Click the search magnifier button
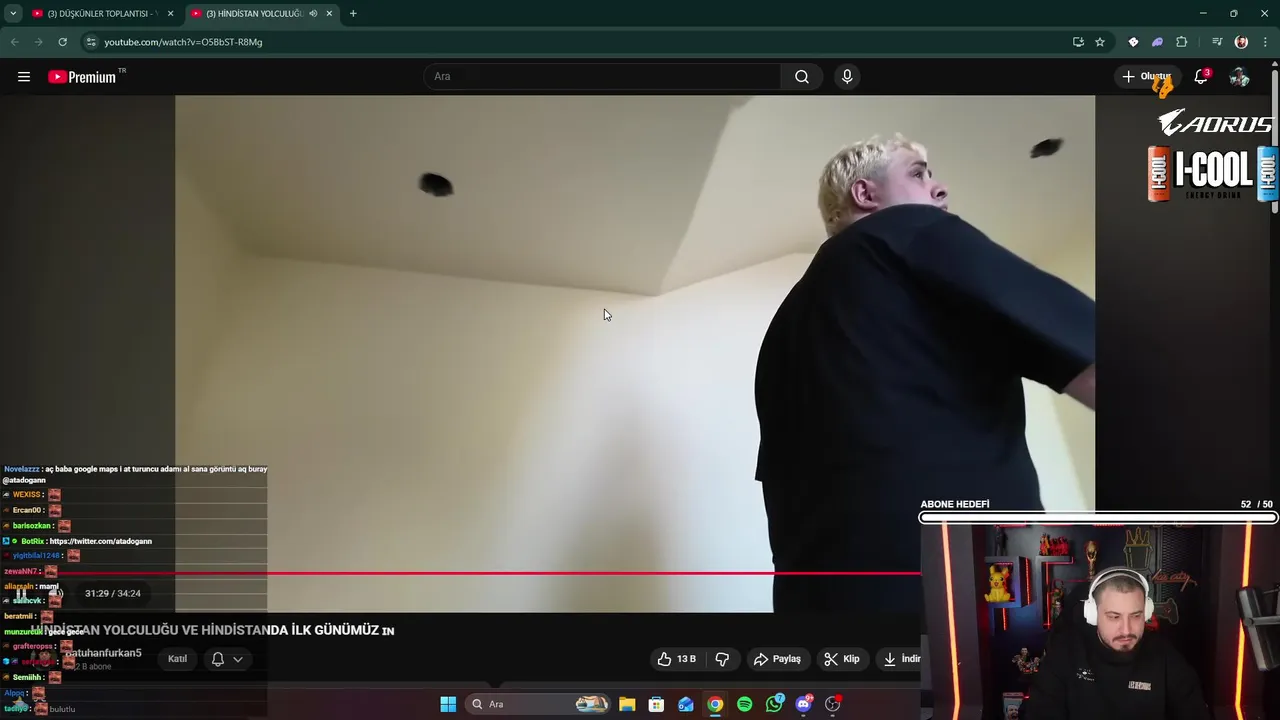The image size is (1280, 720). tap(802, 77)
